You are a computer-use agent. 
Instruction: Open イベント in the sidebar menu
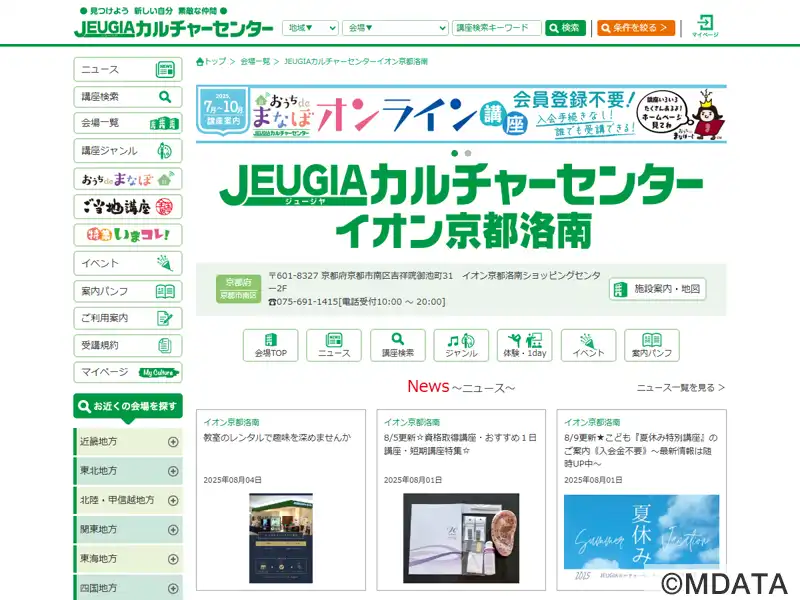tap(128, 263)
